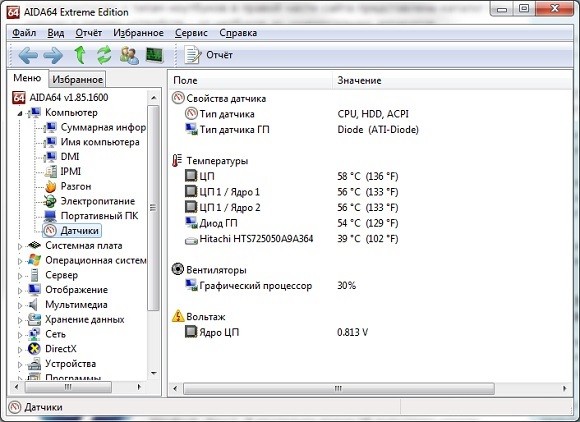Image resolution: width=580 pixels, height=422 pixels.
Task: Select the Устройства tree item
Action: click(71, 364)
